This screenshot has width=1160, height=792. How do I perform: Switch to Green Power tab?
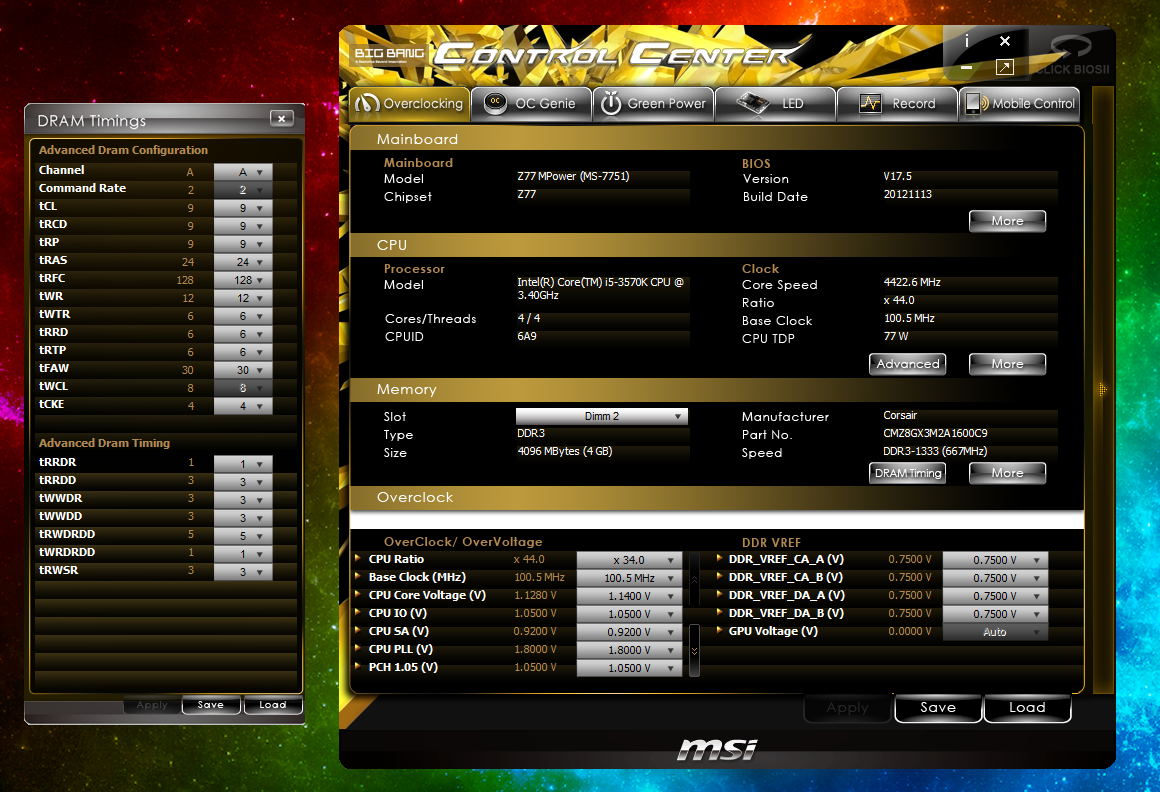[x=653, y=104]
